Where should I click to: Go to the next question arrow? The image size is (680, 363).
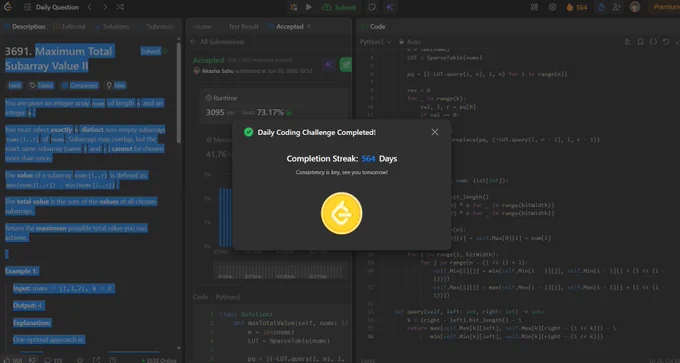point(105,7)
